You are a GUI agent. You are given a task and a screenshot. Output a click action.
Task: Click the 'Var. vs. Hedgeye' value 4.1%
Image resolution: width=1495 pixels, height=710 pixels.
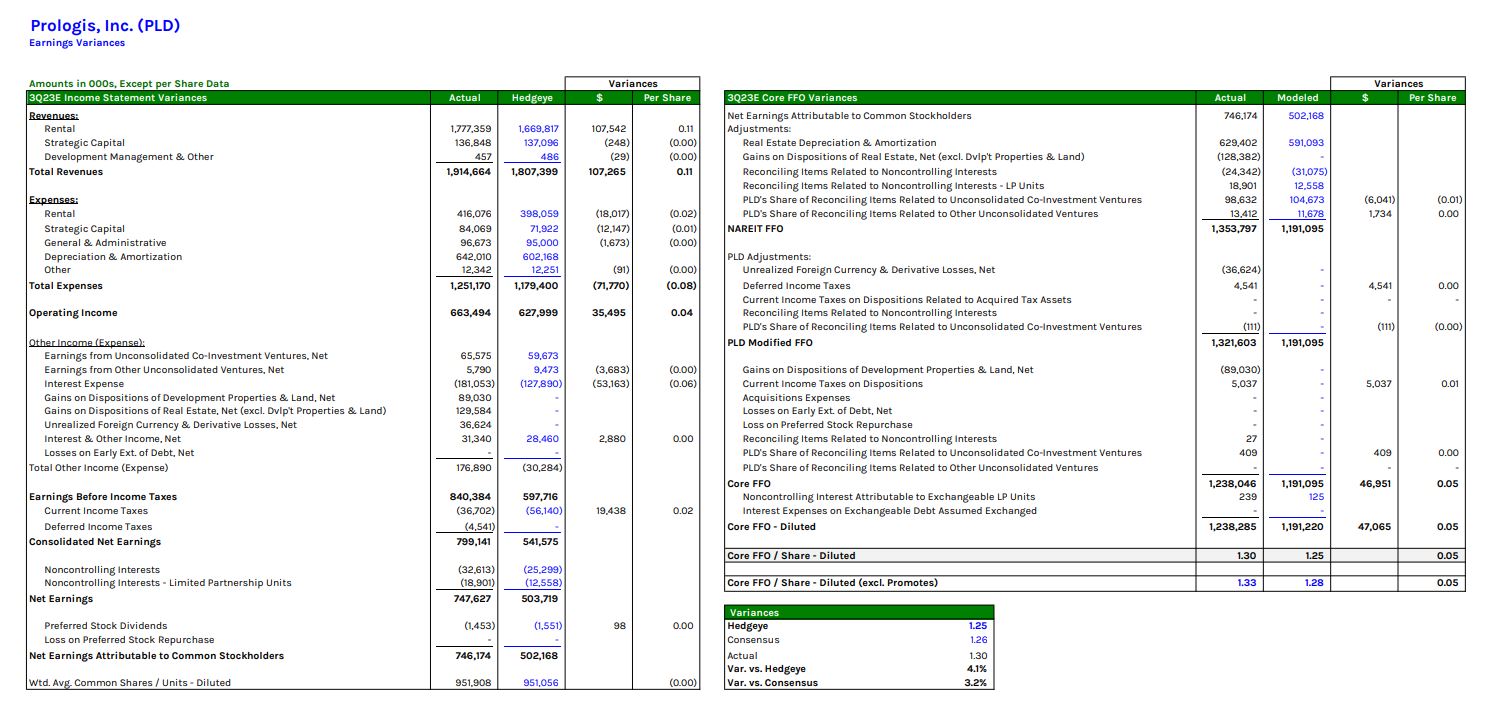tap(977, 669)
